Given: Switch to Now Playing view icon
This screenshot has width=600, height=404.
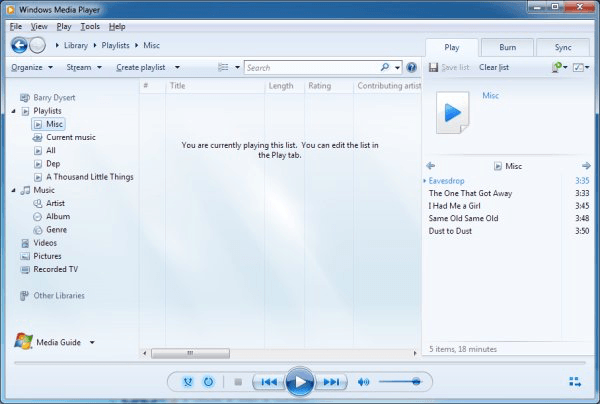Looking at the screenshot, I should click(575, 381).
